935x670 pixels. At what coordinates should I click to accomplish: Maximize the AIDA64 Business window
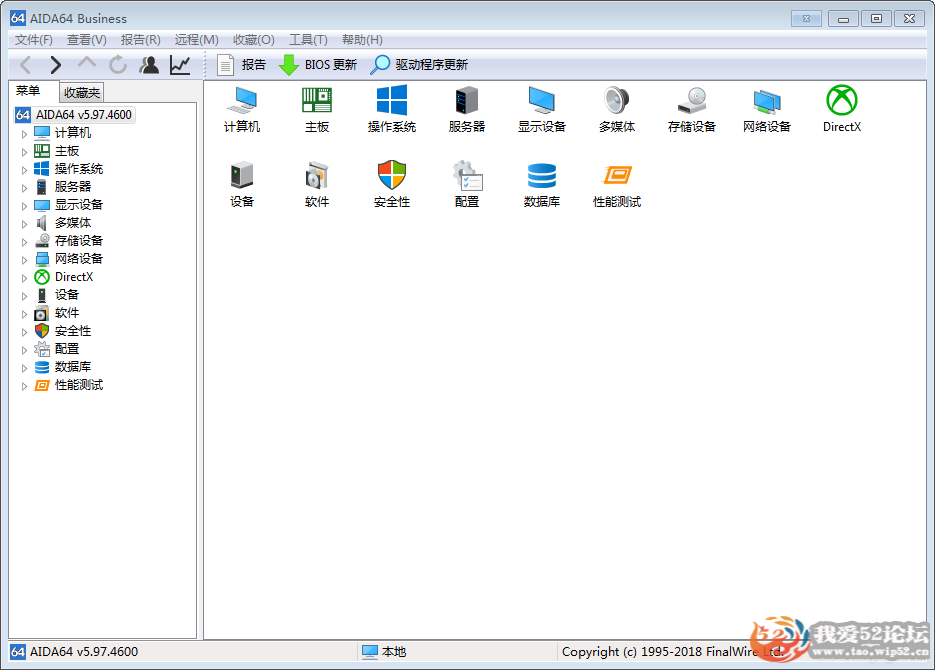pos(876,18)
